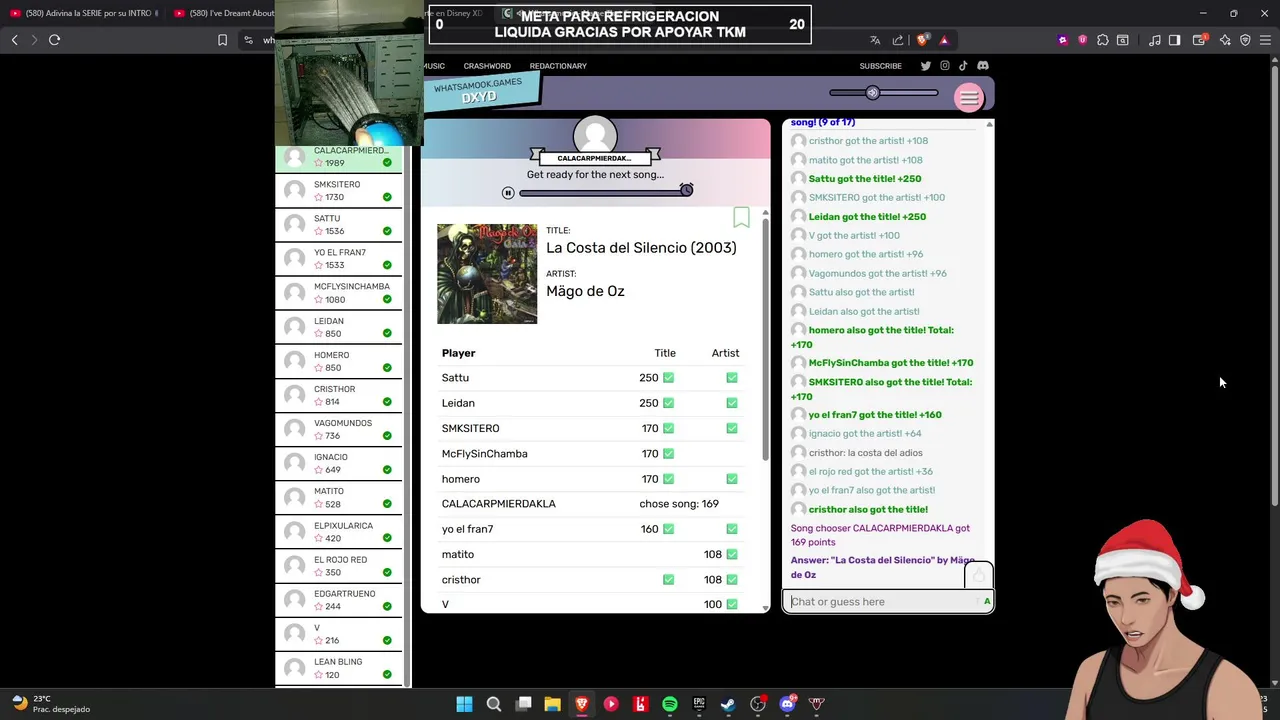Click SMKSITERO's title checkmark in results
The image size is (1280, 720).
(668, 428)
